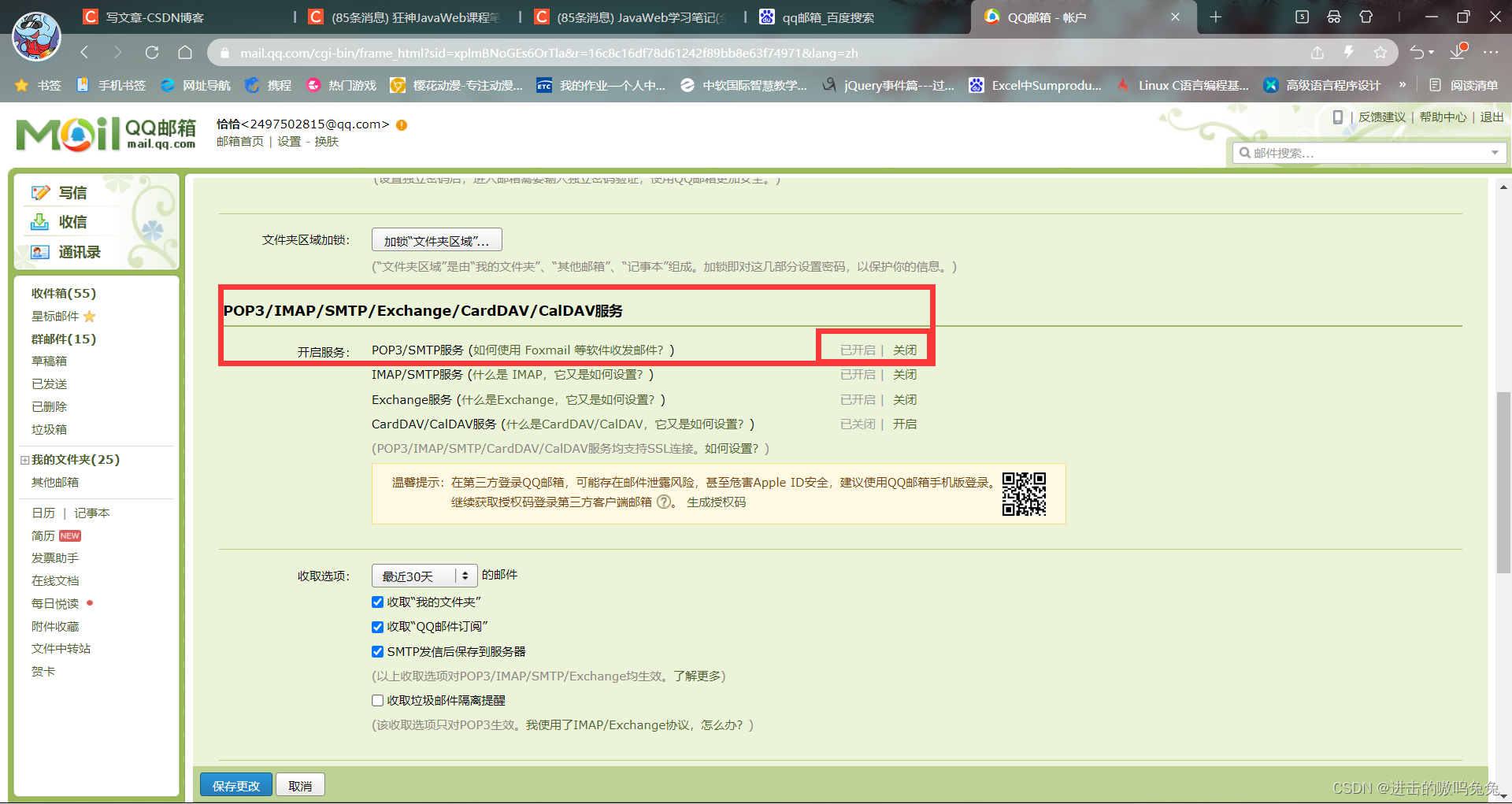Click the star icon next to 星标邮件
Viewport: 1512px width, 804px height.
click(x=89, y=316)
